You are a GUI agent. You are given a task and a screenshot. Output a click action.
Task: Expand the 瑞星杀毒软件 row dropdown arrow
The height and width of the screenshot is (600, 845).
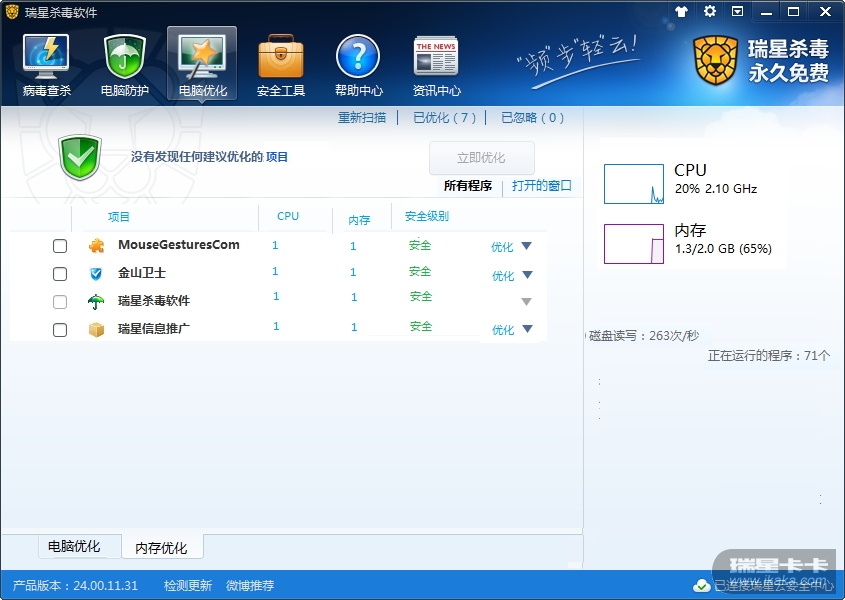[x=527, y=302]
